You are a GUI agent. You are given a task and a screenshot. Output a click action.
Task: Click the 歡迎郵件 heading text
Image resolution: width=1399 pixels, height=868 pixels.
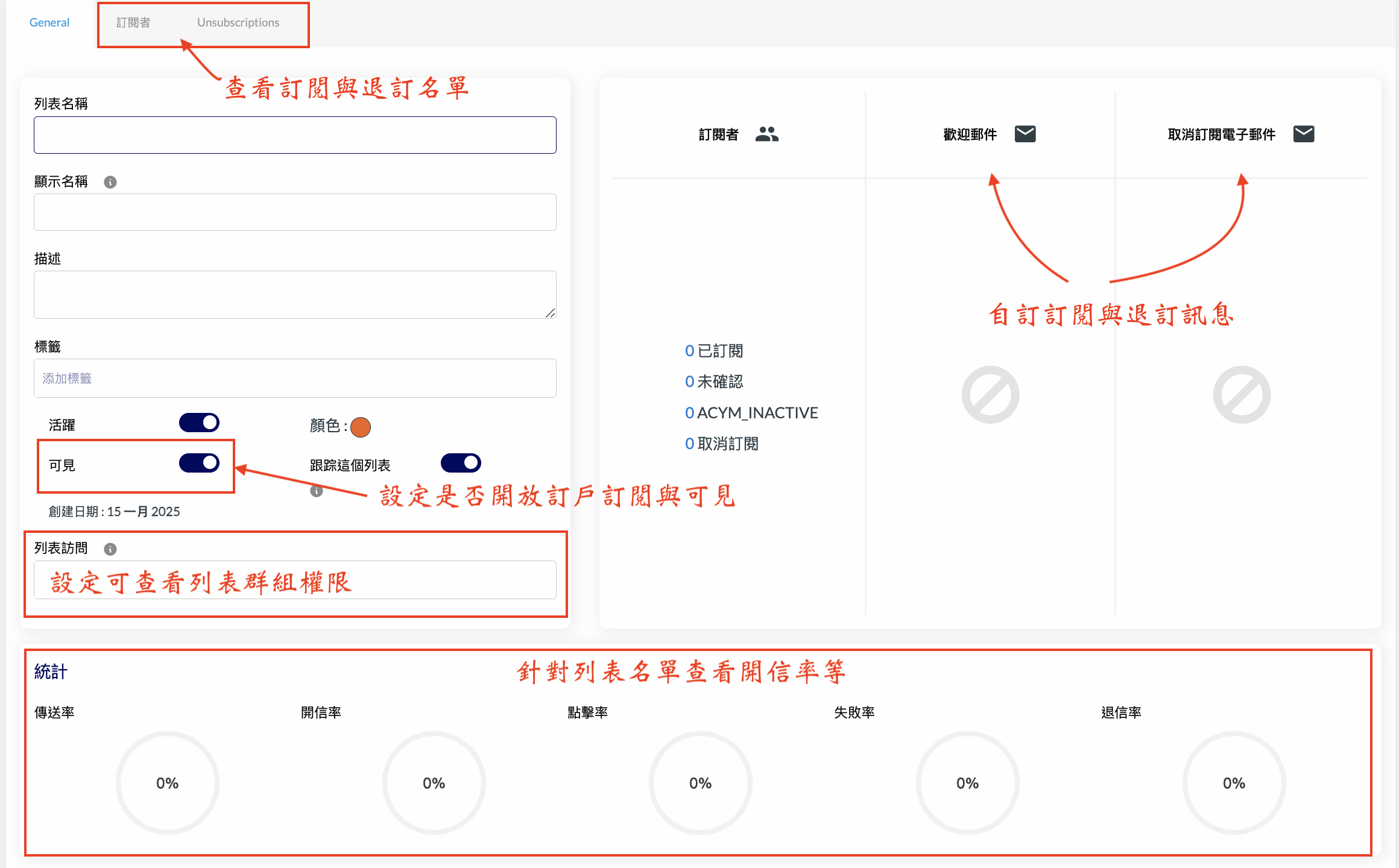[x=970, y=134]
